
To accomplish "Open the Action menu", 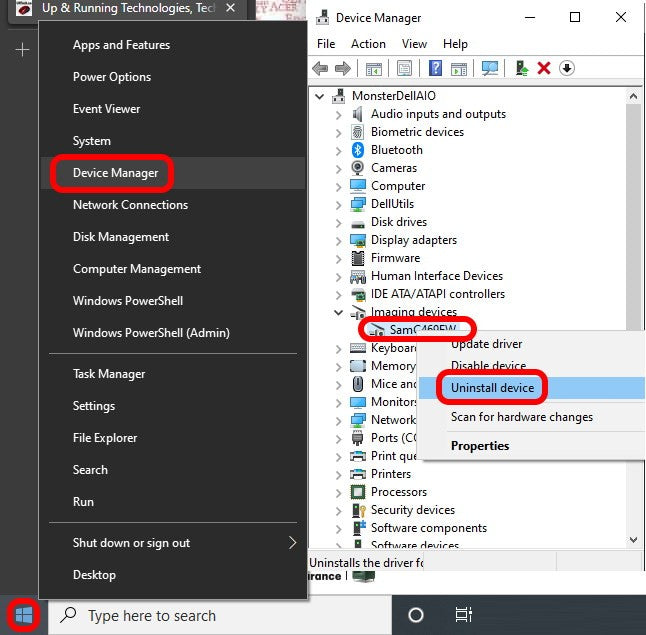I will click(368, 44).
